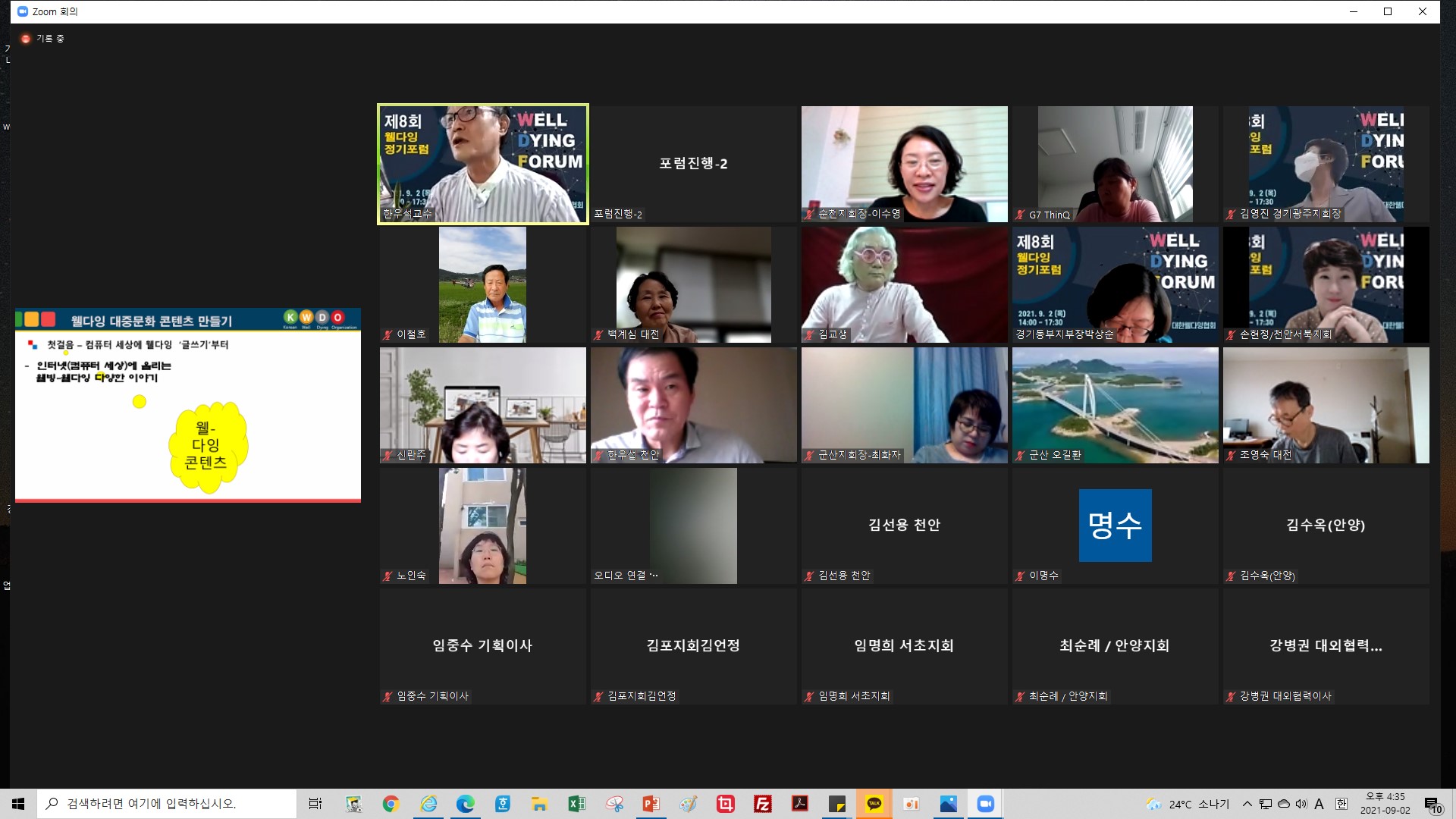Viewport: 1456px width, 819px height.
Task: Open Adobe Acrobat from the taskbar
Action: 799,804
